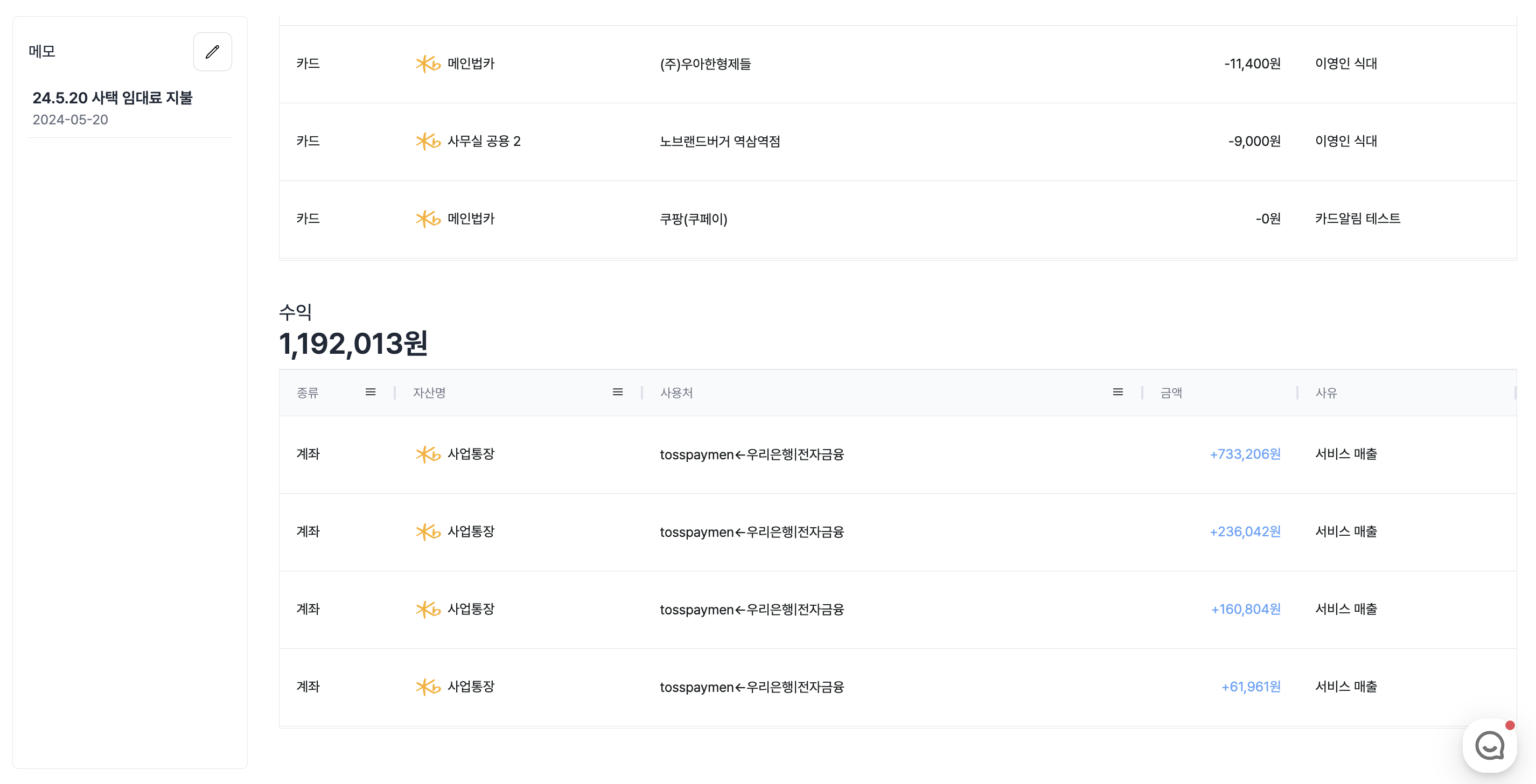Click KB logo on +733,206원 row
Viewport: 1536px width, 784px height.
[428, 454]
